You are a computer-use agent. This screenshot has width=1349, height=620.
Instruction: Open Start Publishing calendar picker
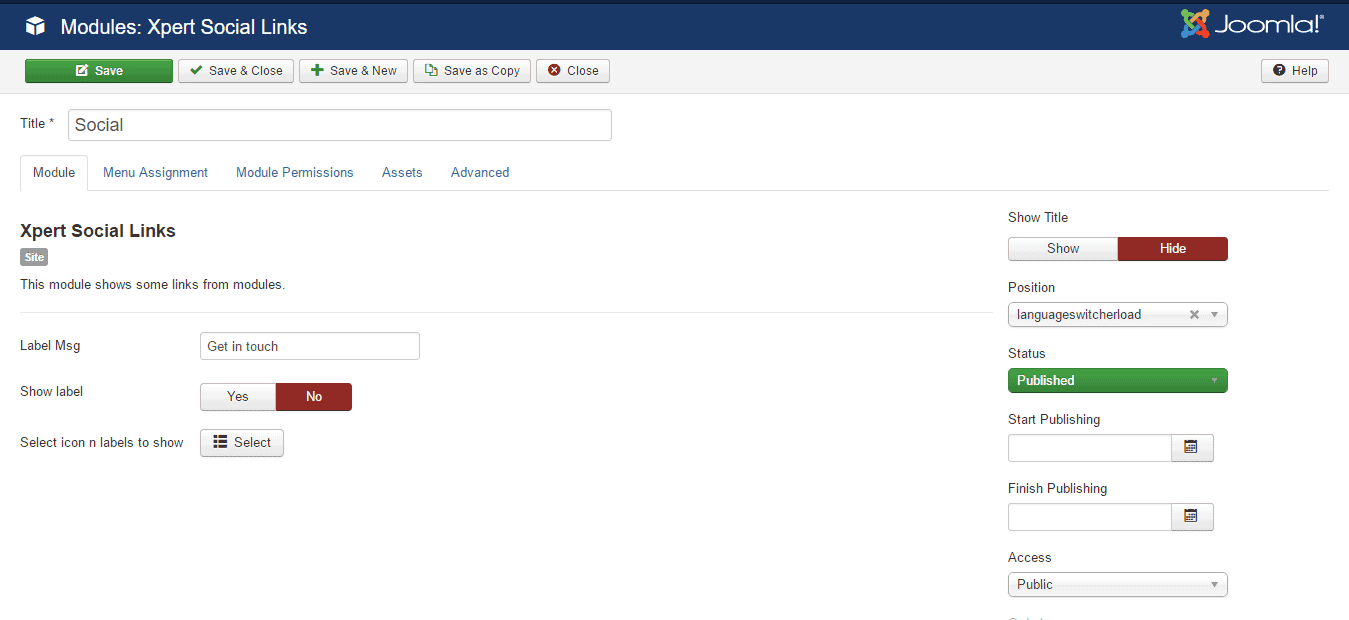pos(1191,448)
